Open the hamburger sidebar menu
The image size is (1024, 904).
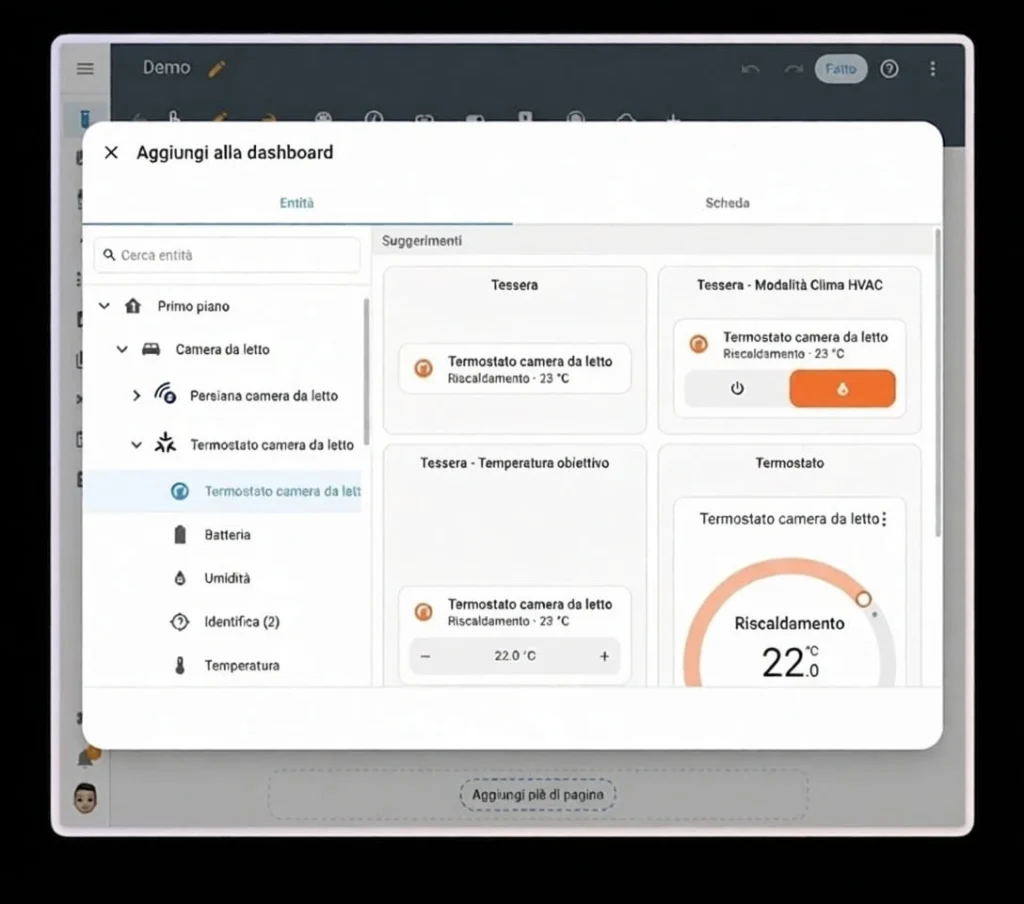[85, 69]
